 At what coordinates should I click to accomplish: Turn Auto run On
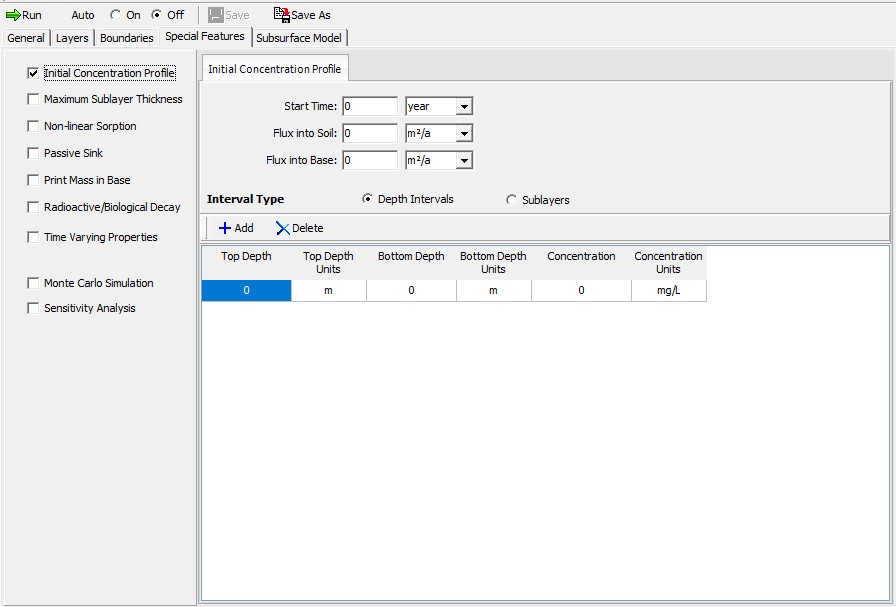point(116,15)
